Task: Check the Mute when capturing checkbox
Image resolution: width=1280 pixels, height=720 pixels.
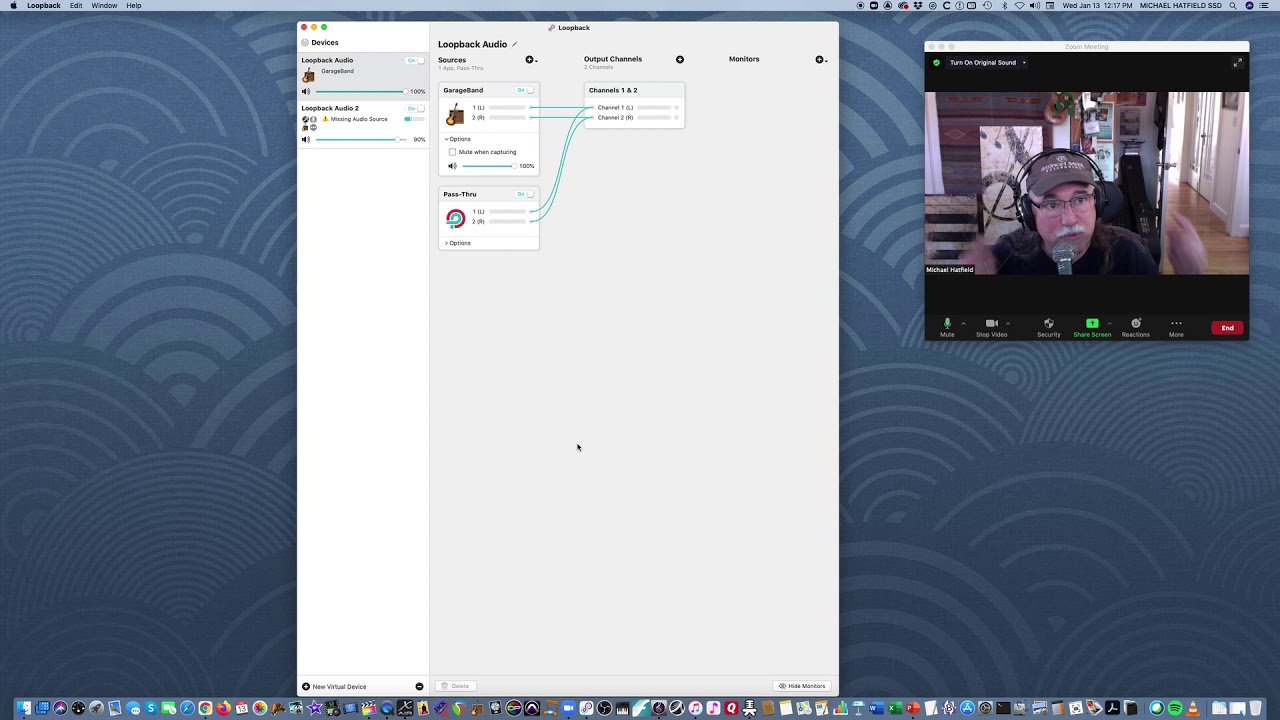Action: [452, 152]
